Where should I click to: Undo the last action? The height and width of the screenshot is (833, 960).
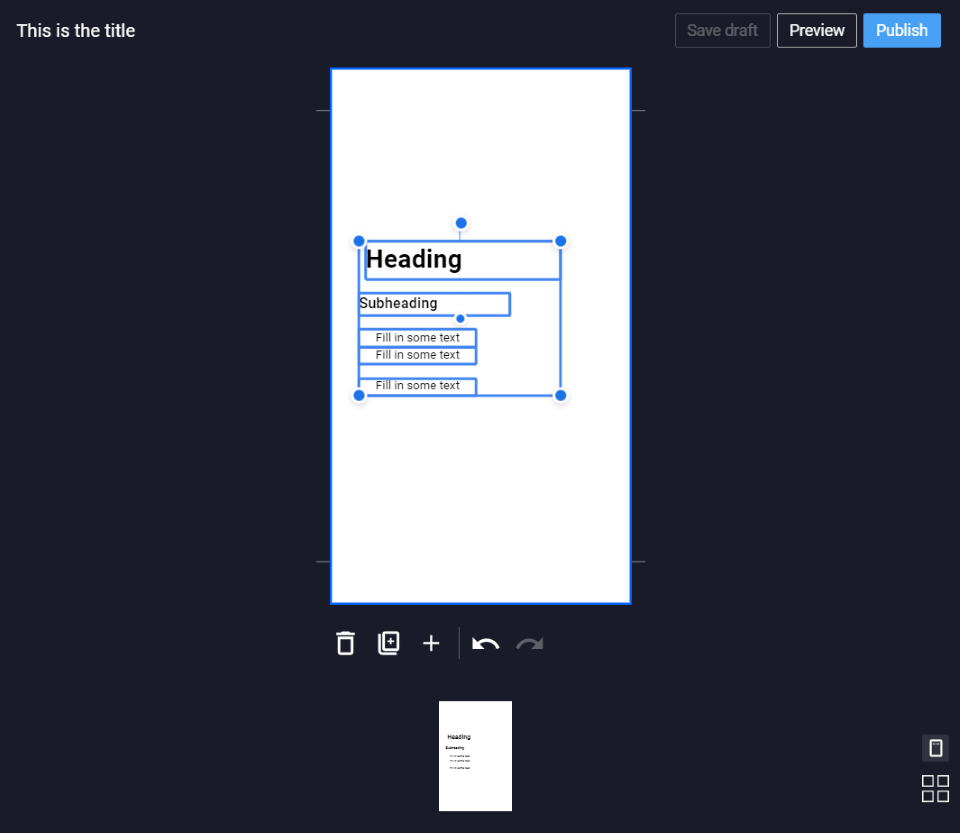486,643
